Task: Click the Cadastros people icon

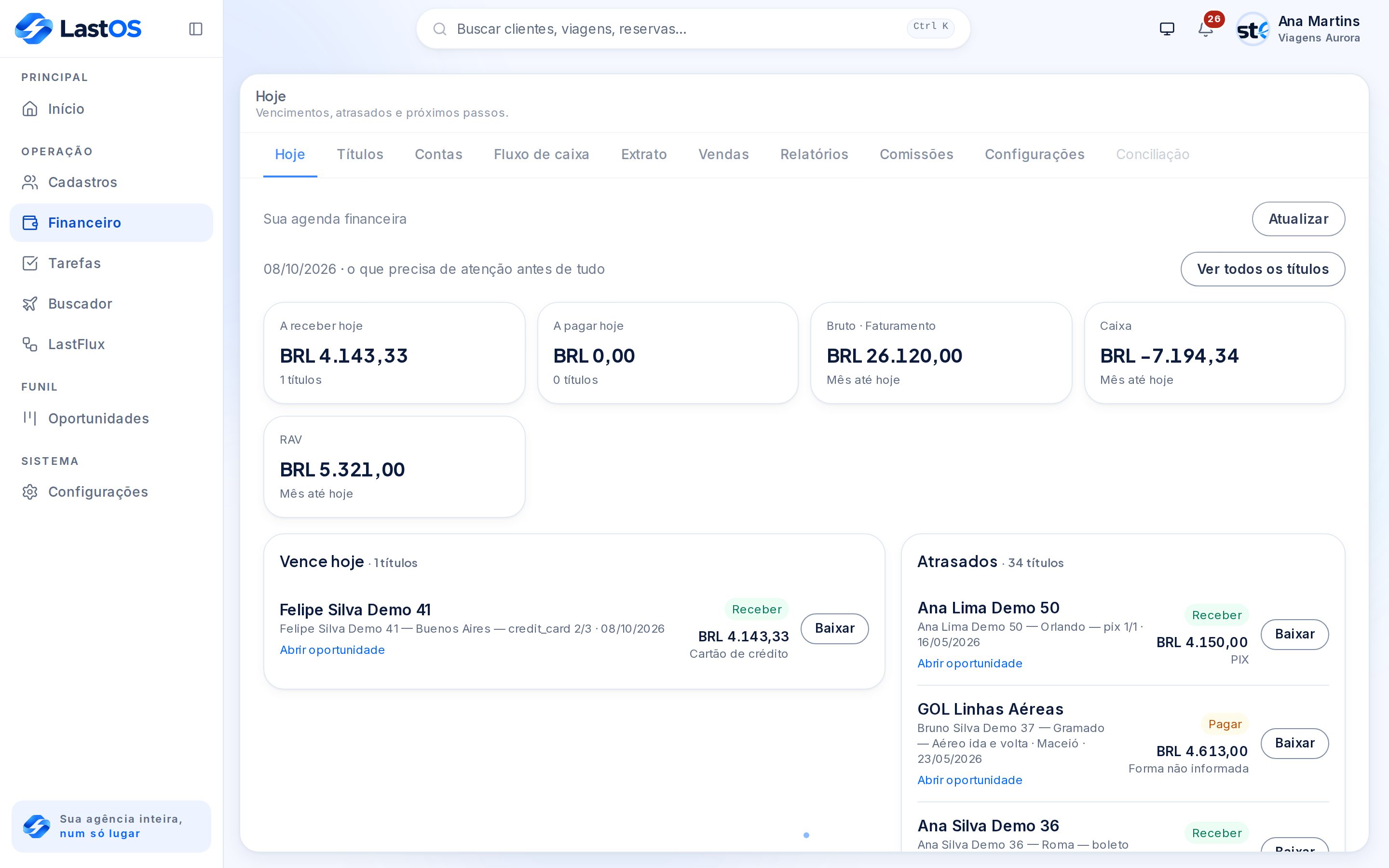Action: click(30, 182)
